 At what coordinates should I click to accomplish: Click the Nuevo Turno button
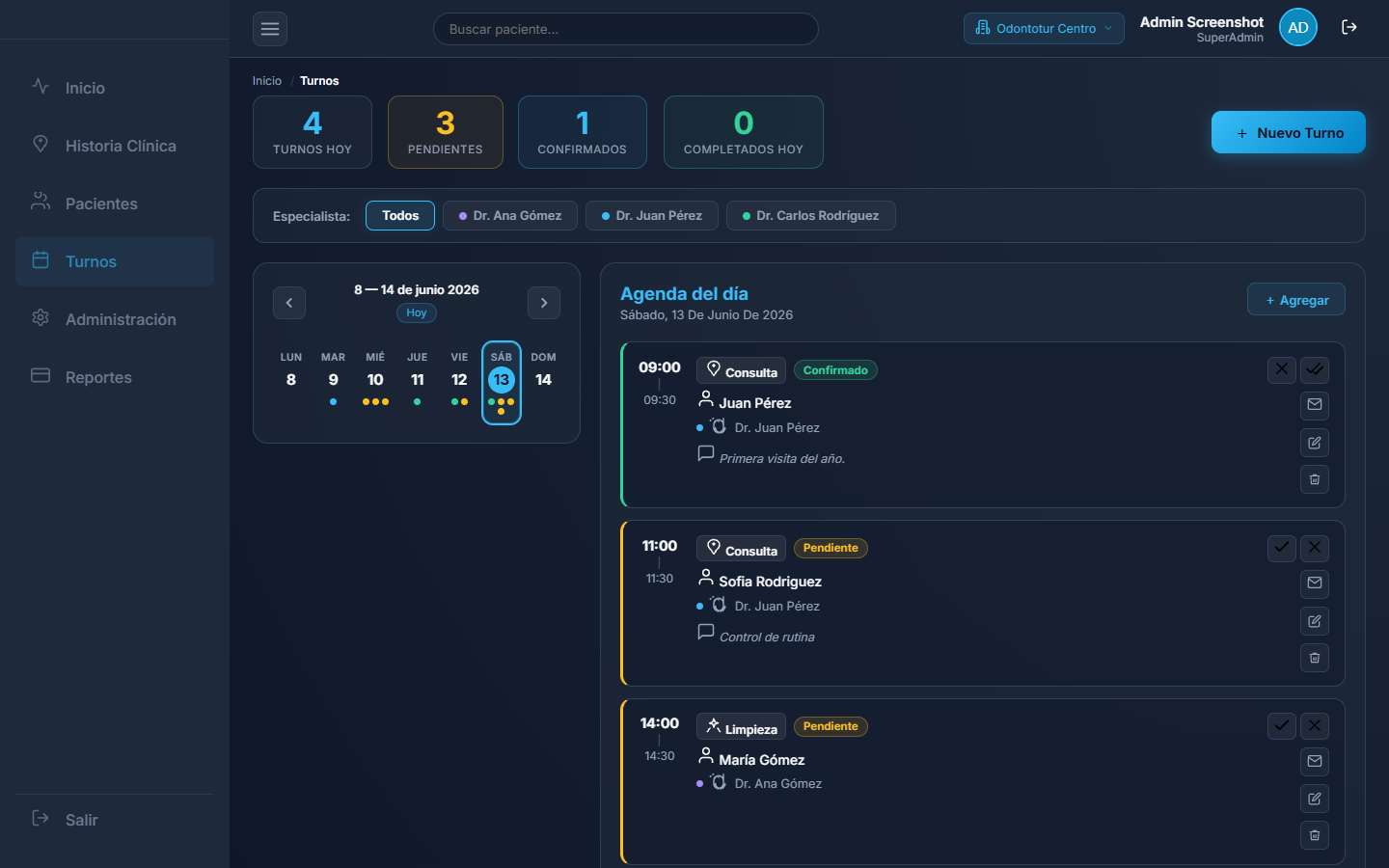[1289, 132]
